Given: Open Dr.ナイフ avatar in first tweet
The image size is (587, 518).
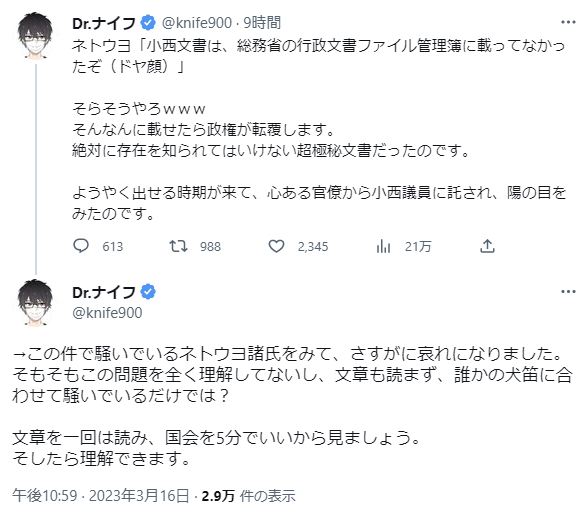Looking at the screenshot, I should pyautogui.click(x=36, y=36).
